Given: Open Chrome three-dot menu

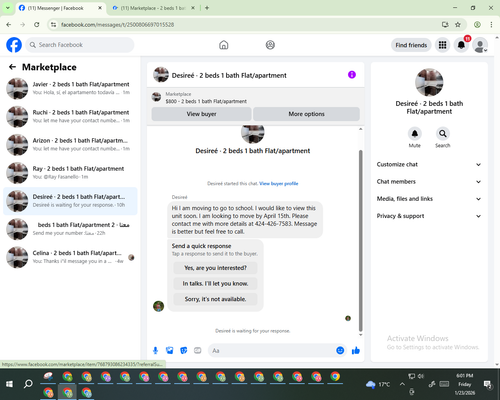Looking at the screenshot, I should tap(491, 25).
